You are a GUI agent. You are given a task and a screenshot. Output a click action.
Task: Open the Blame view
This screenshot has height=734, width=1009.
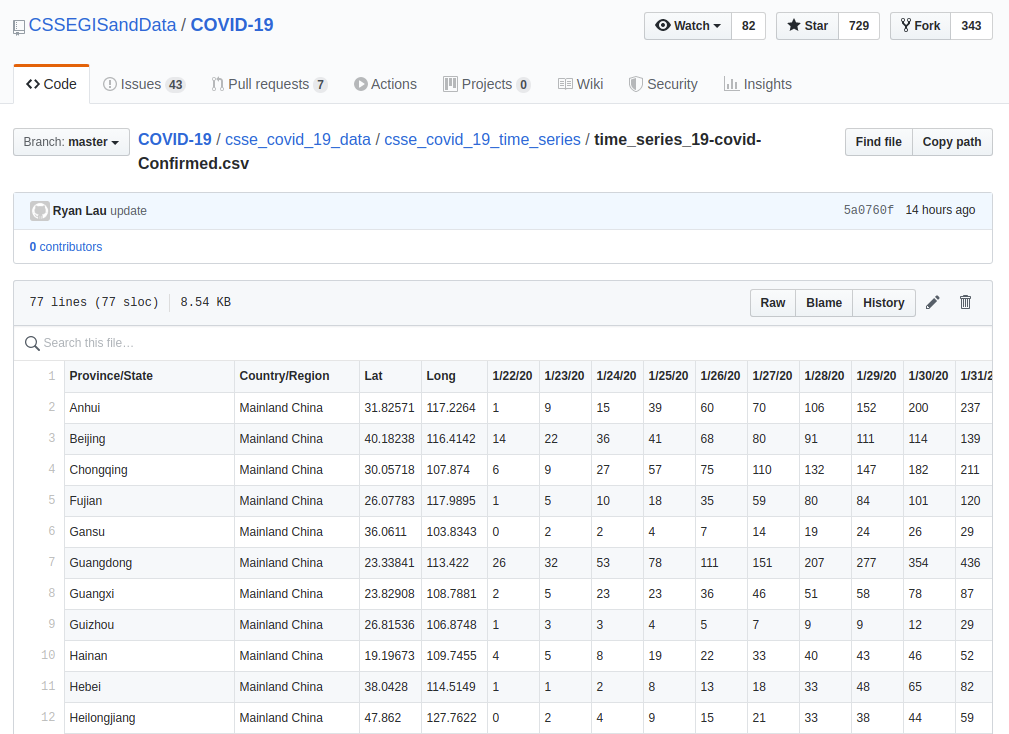[824, 303]
